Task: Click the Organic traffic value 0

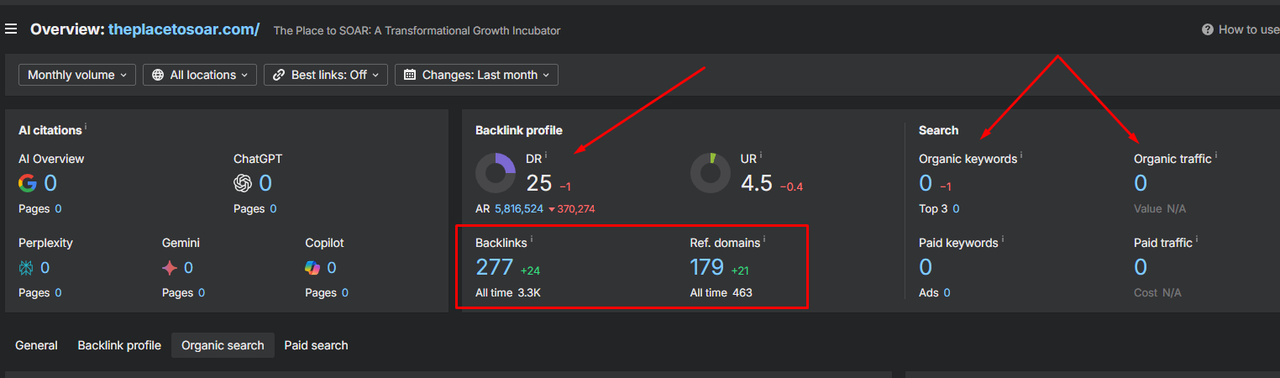Action: [1141, 183]
